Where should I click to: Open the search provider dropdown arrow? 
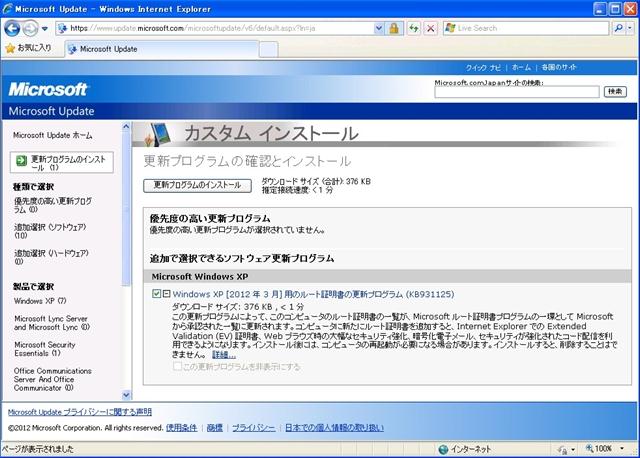(x=630, y=28)
